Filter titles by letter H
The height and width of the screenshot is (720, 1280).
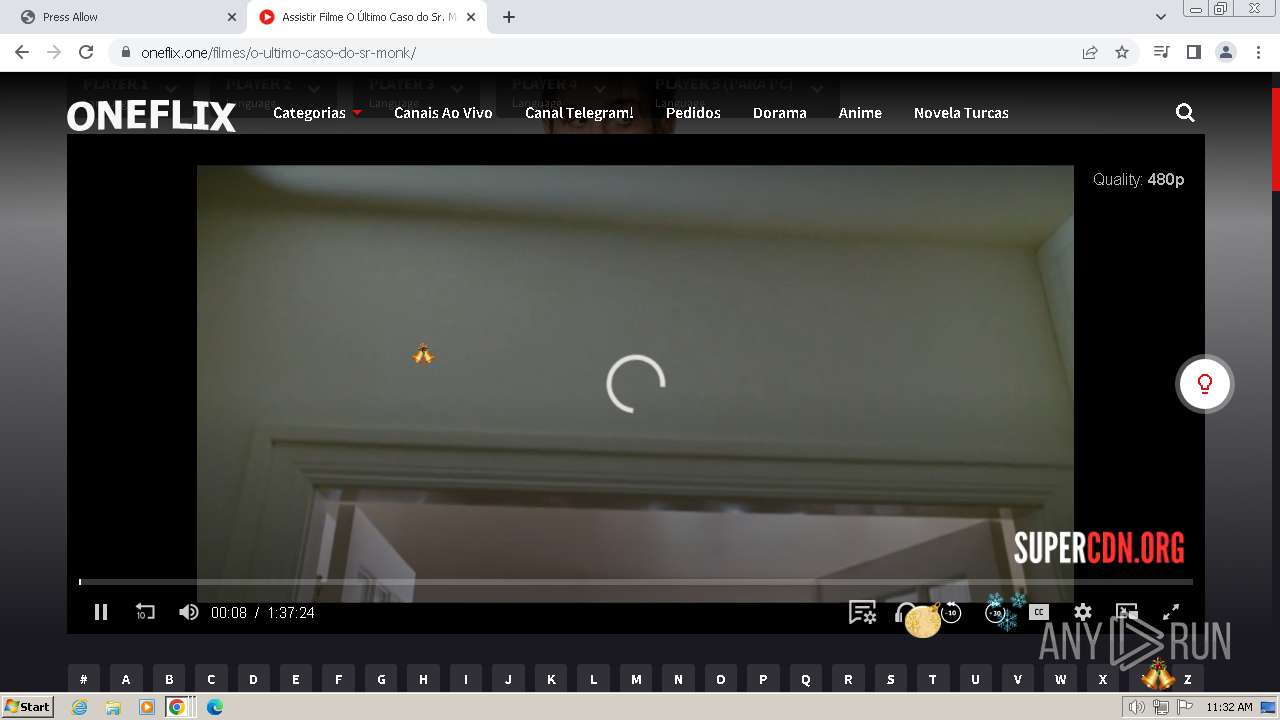tap(423, 679)
